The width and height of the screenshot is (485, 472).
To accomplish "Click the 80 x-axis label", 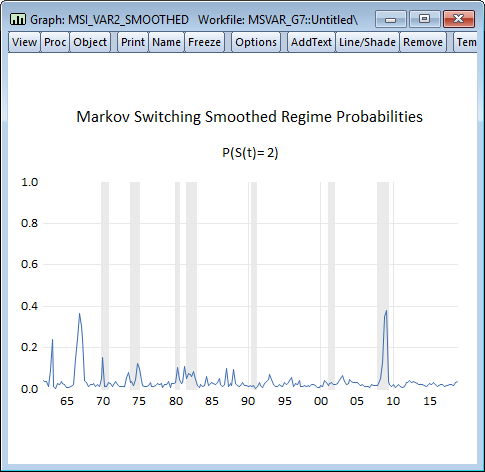I will click(x=176, y=401).
